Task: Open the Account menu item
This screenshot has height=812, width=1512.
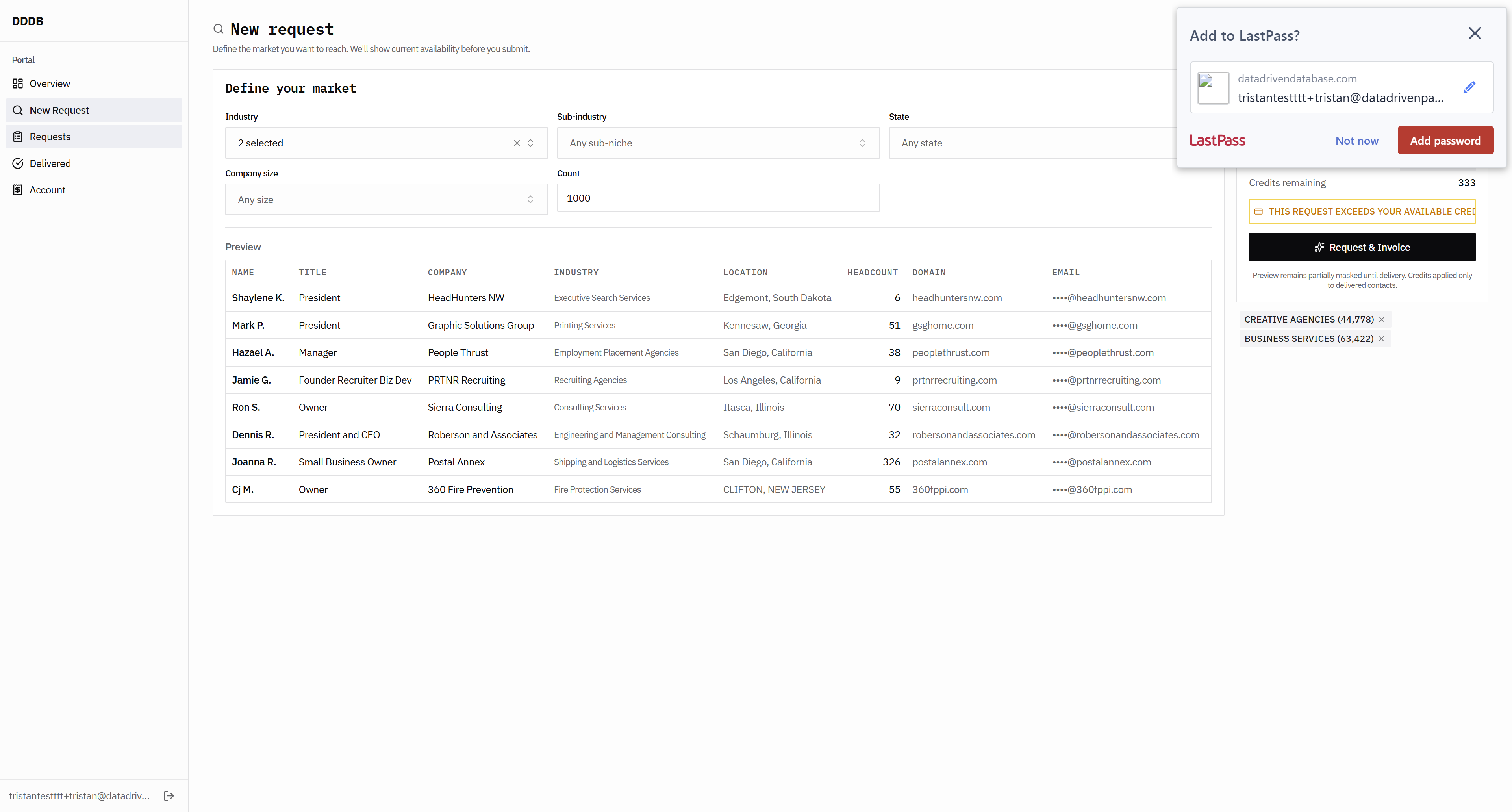Action: [x=48, y=190]
